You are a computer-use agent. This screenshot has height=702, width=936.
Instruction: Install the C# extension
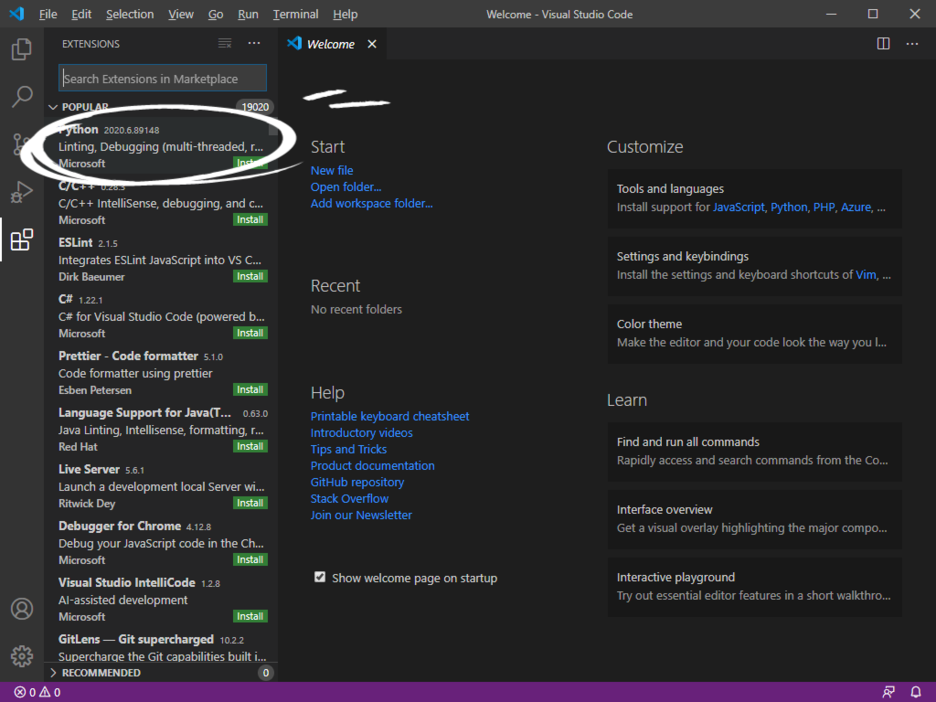250,333
